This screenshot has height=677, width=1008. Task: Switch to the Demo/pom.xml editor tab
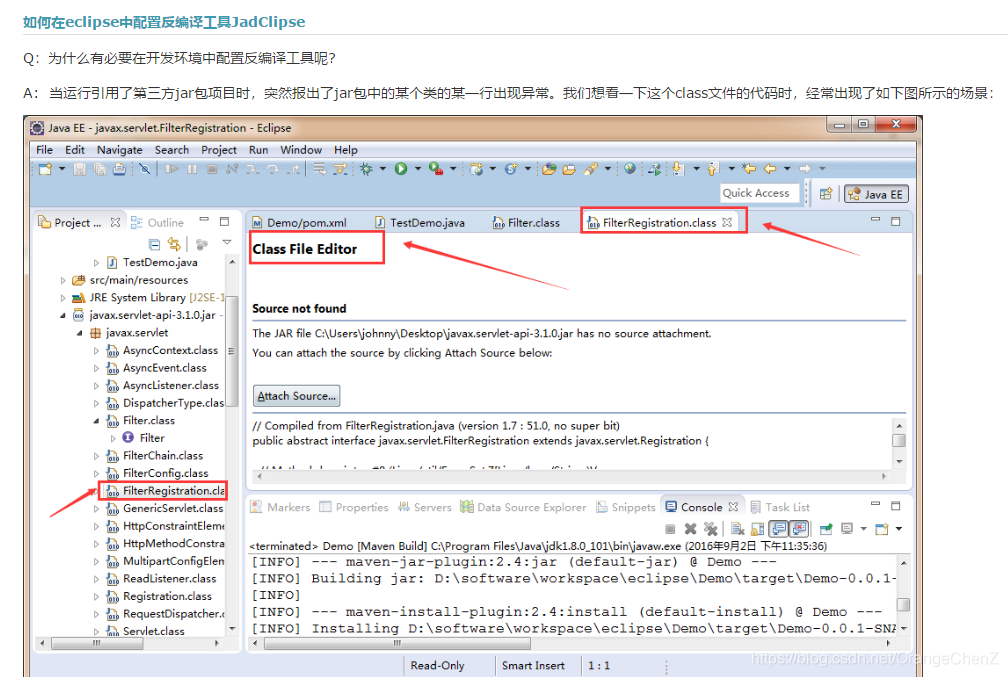(x=300, y=222)
